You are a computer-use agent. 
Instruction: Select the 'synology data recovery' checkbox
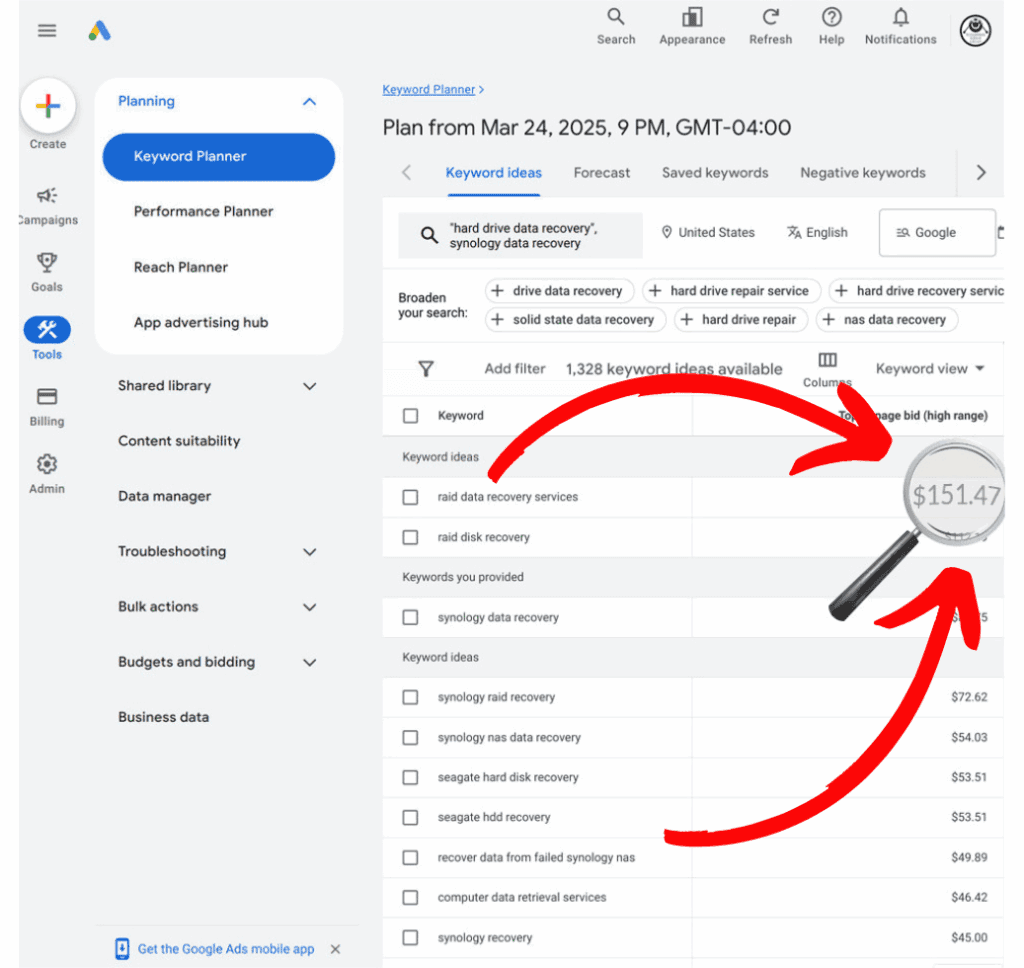click(x=410, y=617)
